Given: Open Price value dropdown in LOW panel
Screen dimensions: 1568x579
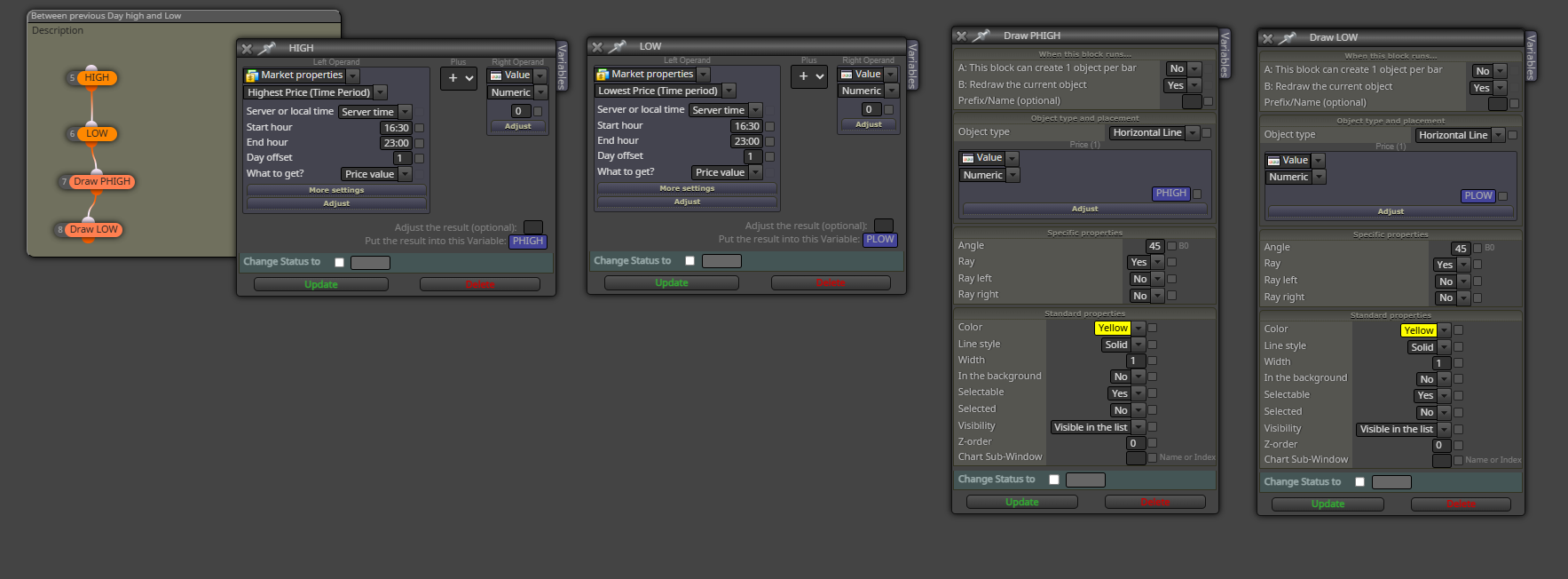Looking at the screenshot, I should pos(726,172).
